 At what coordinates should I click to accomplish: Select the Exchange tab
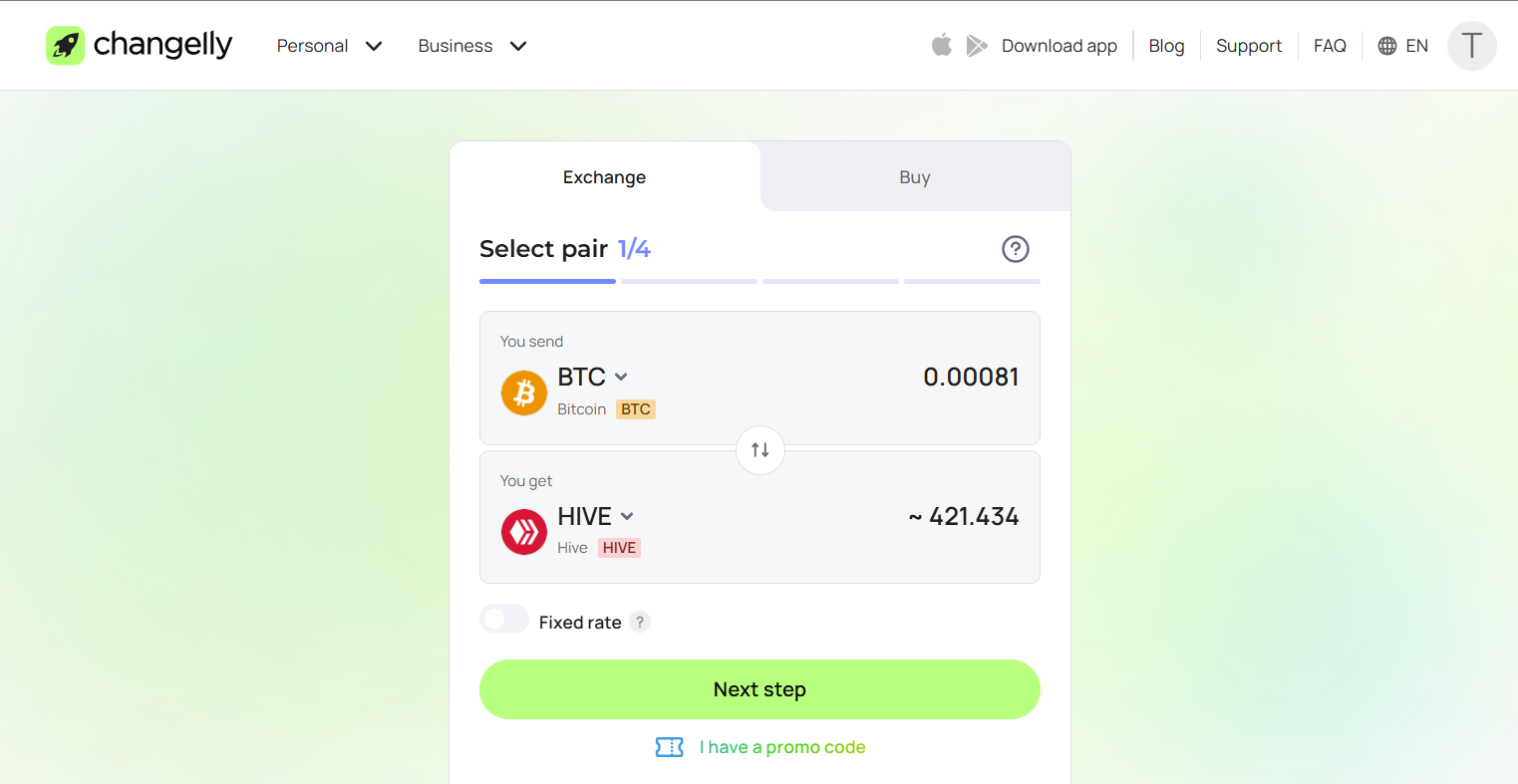pyautogui.click(x=604, y=177)
